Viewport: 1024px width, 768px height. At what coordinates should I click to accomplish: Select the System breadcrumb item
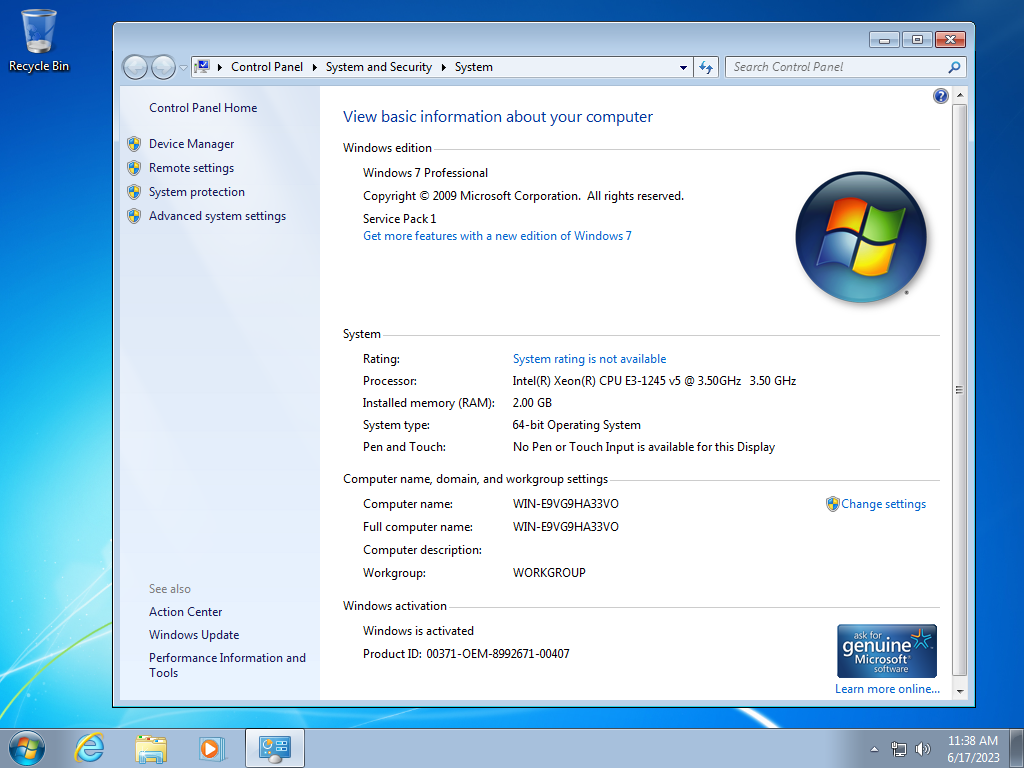tap(473, 67)
